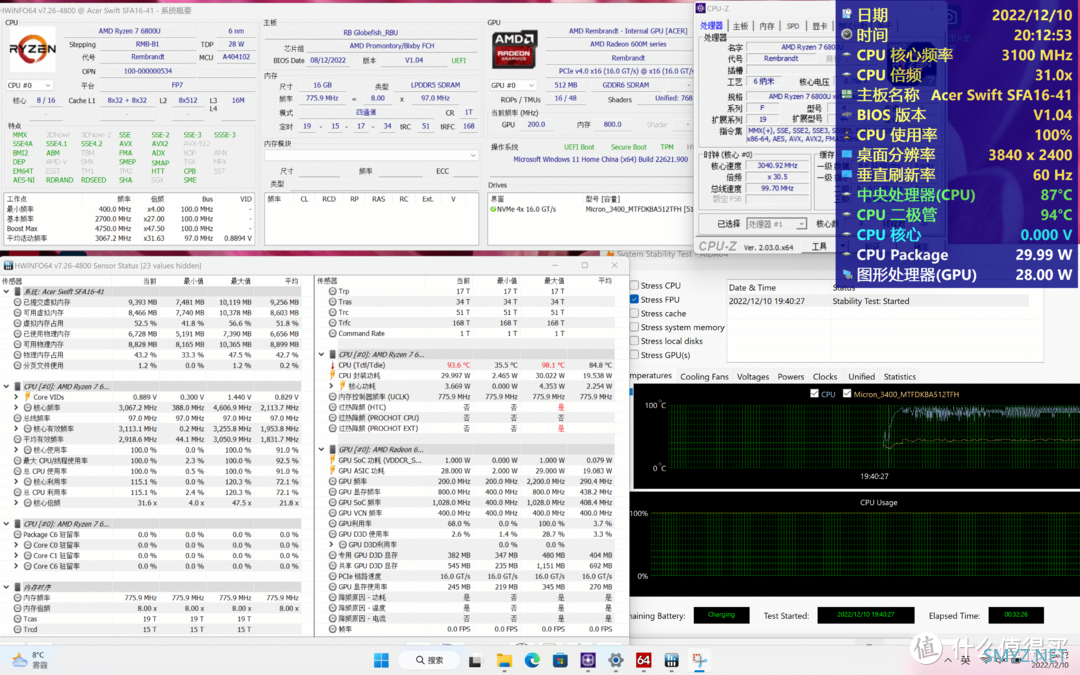
Task: Open Settings gear on the taskbar
Action: coord(615,661)
